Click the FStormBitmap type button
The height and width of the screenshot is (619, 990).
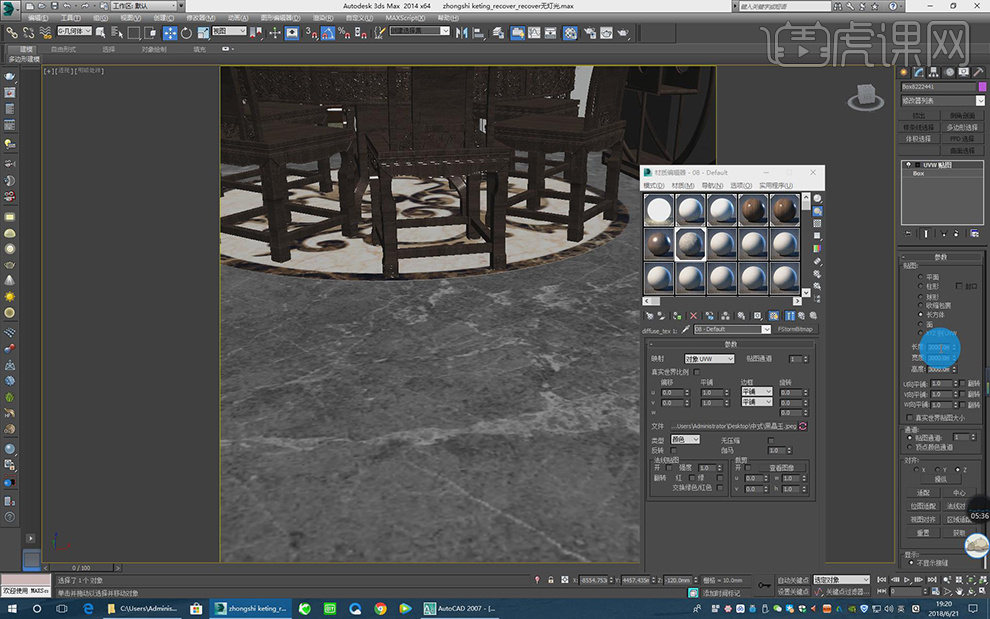pos(796,329)
